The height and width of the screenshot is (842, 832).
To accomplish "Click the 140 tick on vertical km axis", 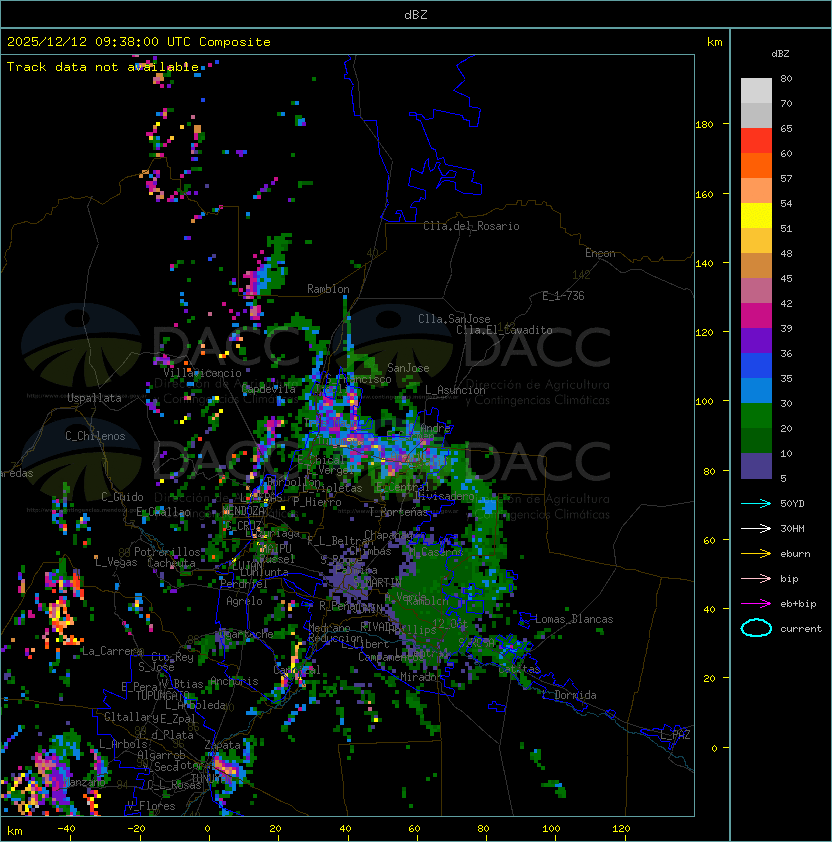I will pos(704,264).
